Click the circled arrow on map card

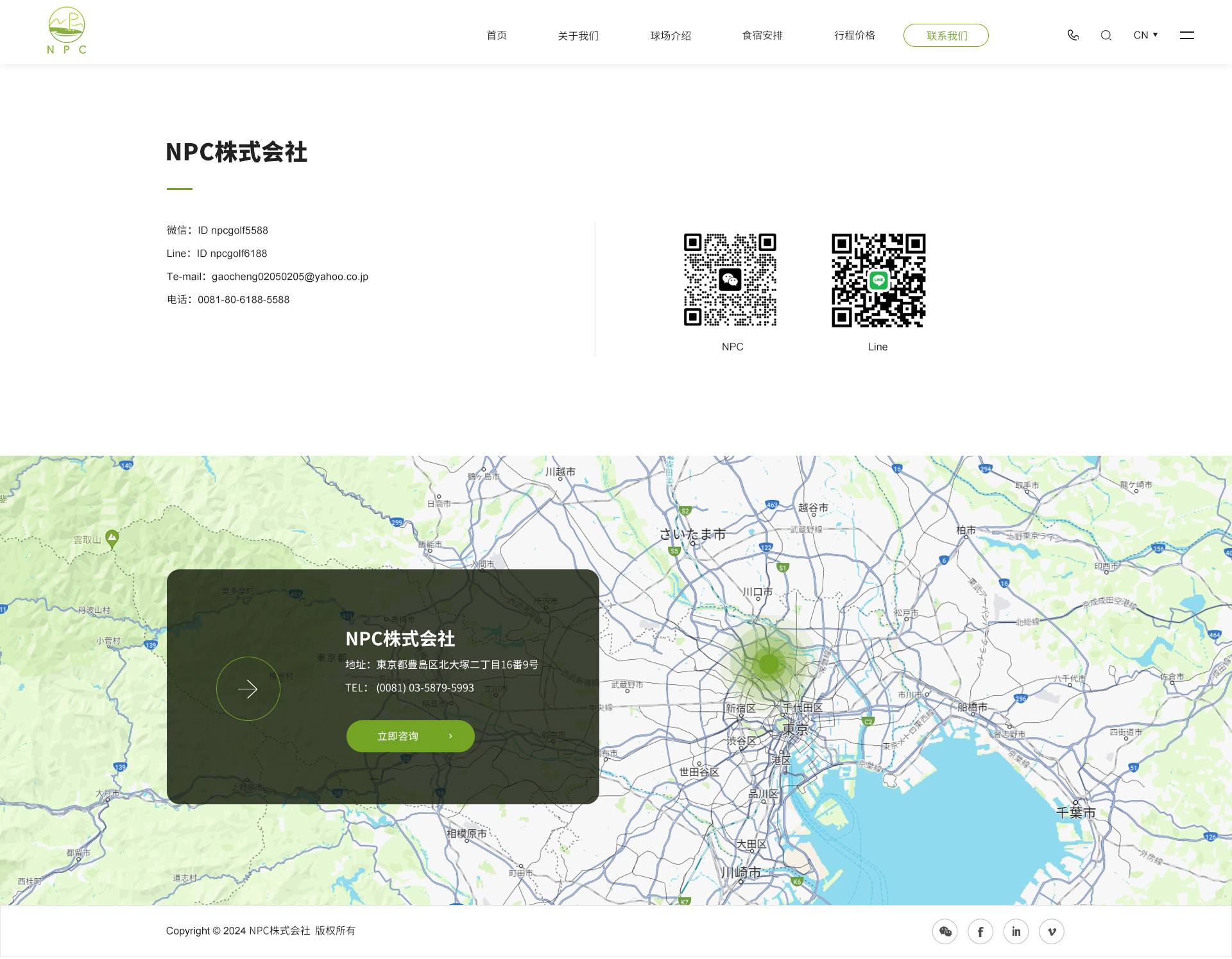[x=248, y=689]
